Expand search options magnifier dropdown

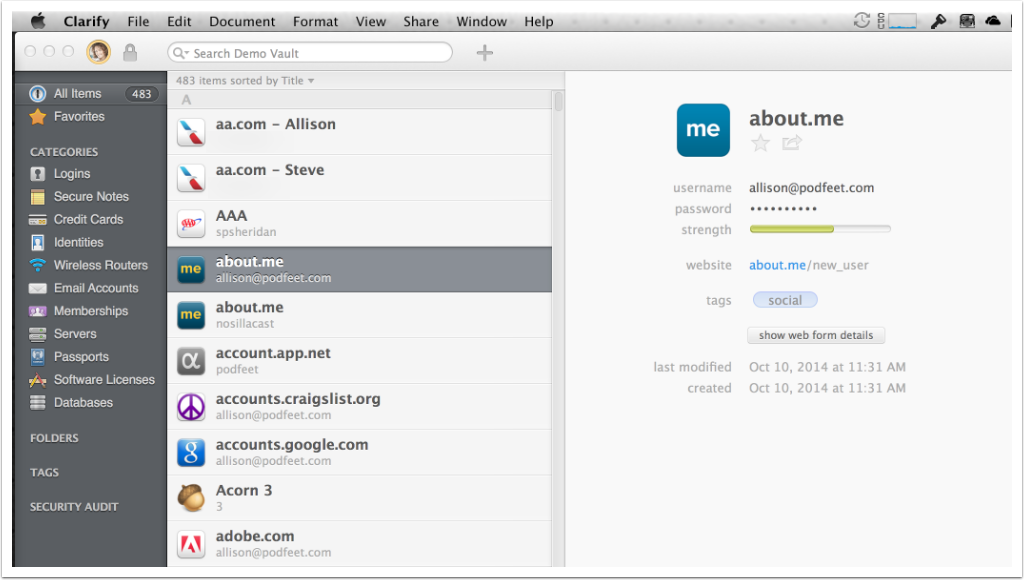point(181,53)
